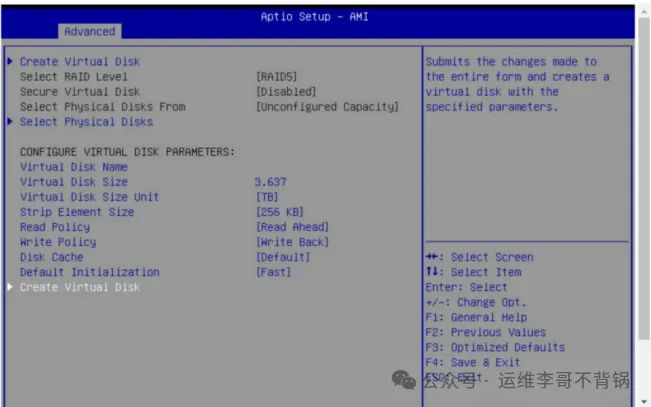Click the F1: General Help hint
651x407 pixels.
point(476,317)
